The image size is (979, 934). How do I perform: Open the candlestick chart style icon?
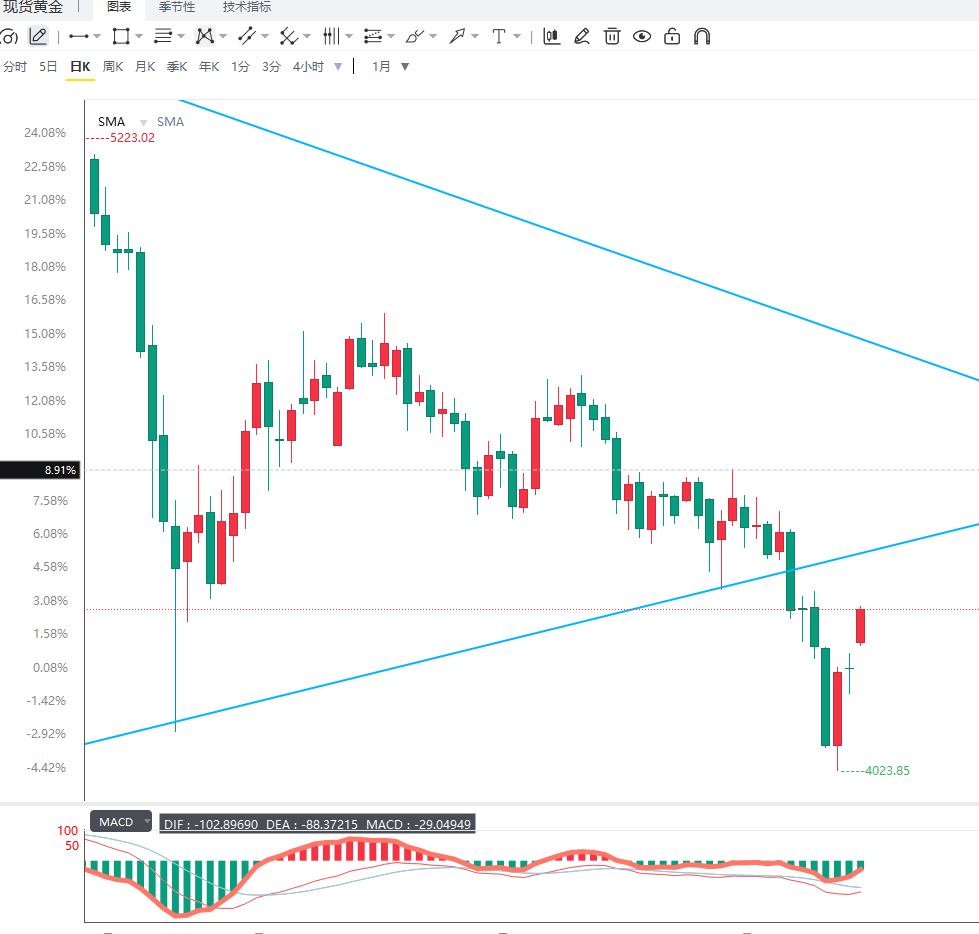pos(551,36)
